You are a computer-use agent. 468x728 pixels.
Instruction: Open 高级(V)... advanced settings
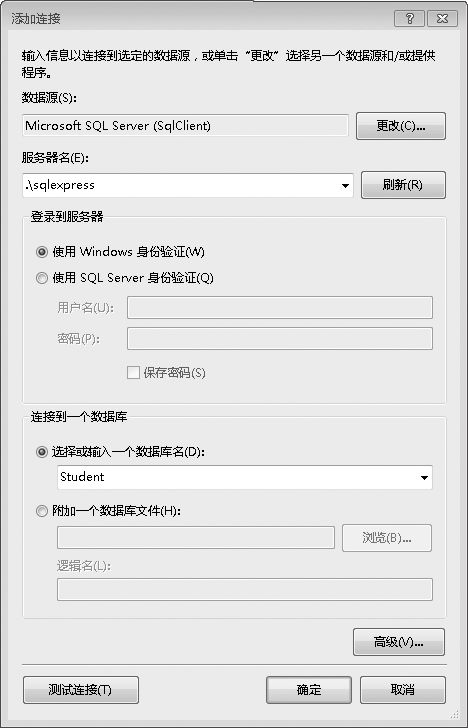399,642
